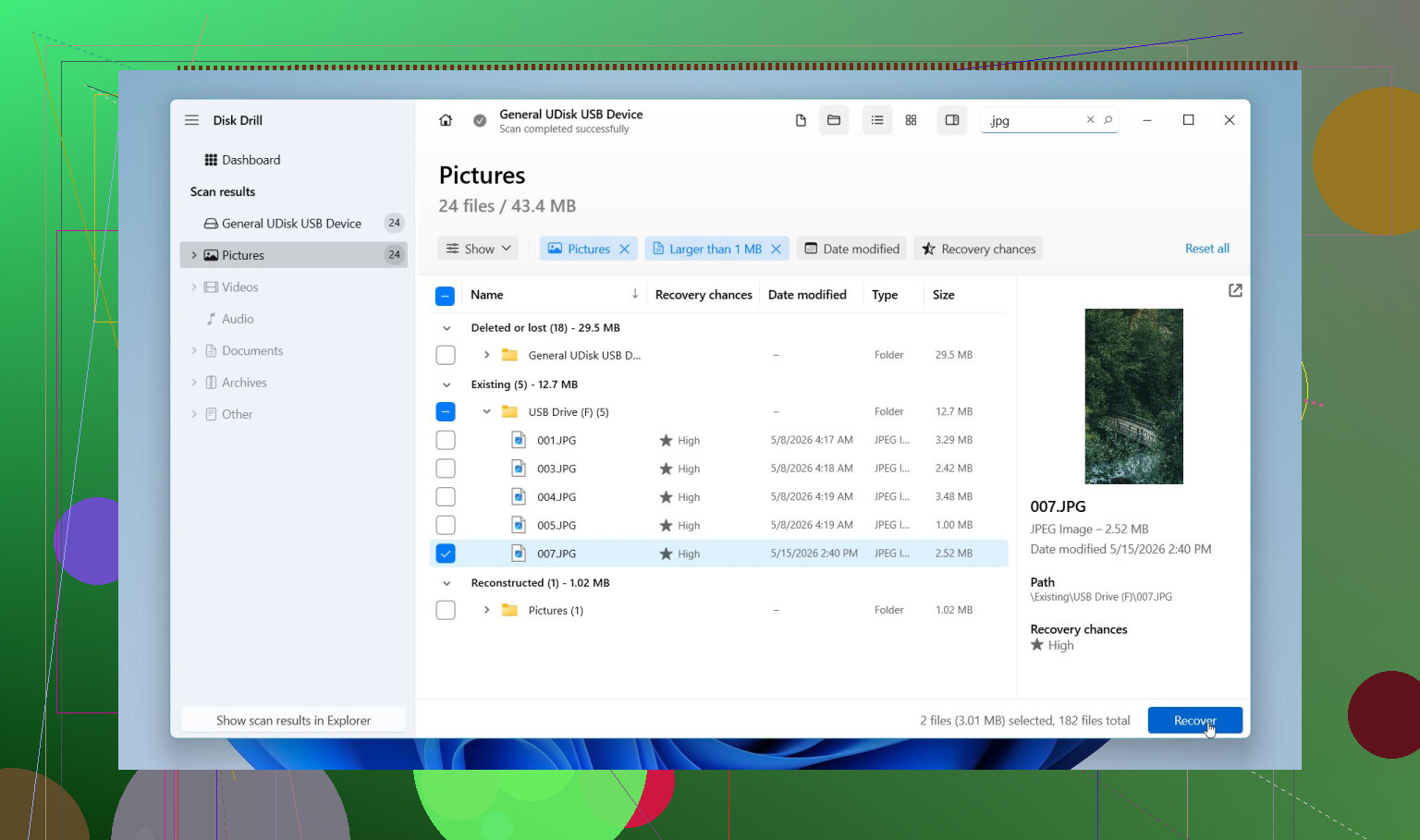Screen dimensions: 1420x840
Task: Click the High star for 001.JPG
Action: (666, 441)
